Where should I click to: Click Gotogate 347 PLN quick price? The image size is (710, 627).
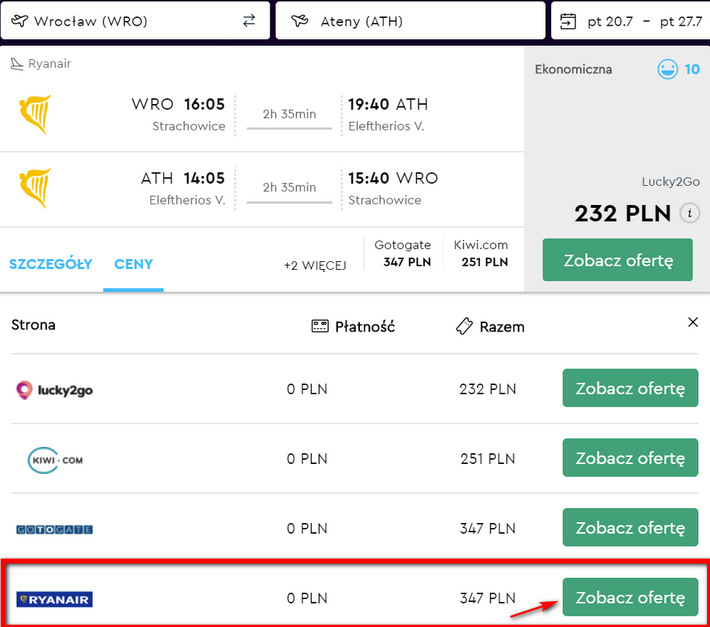(403, 254)
